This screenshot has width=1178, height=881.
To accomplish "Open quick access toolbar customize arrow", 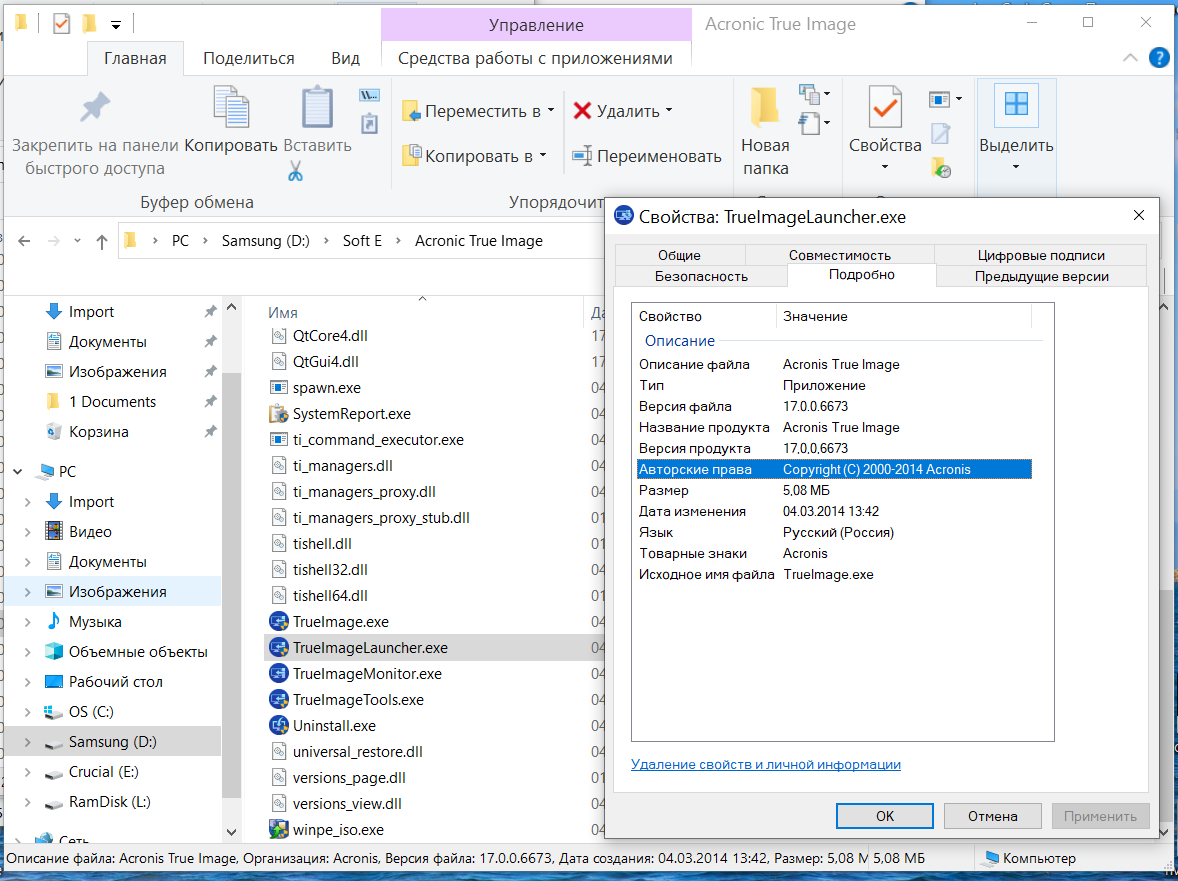I will click(x=116, y=25).
